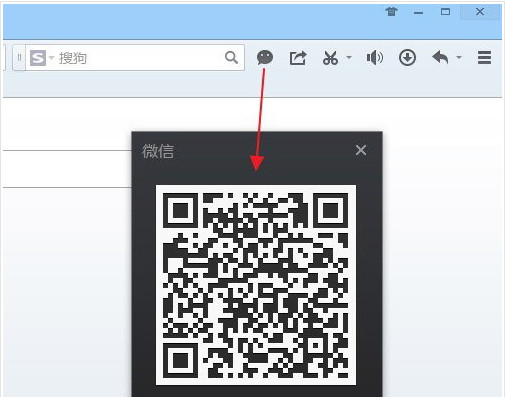Expand the screenshot tool dropdown arrow
Image resolution: width=505 pixels, height=397 pixels.
(x=349, y=57)
